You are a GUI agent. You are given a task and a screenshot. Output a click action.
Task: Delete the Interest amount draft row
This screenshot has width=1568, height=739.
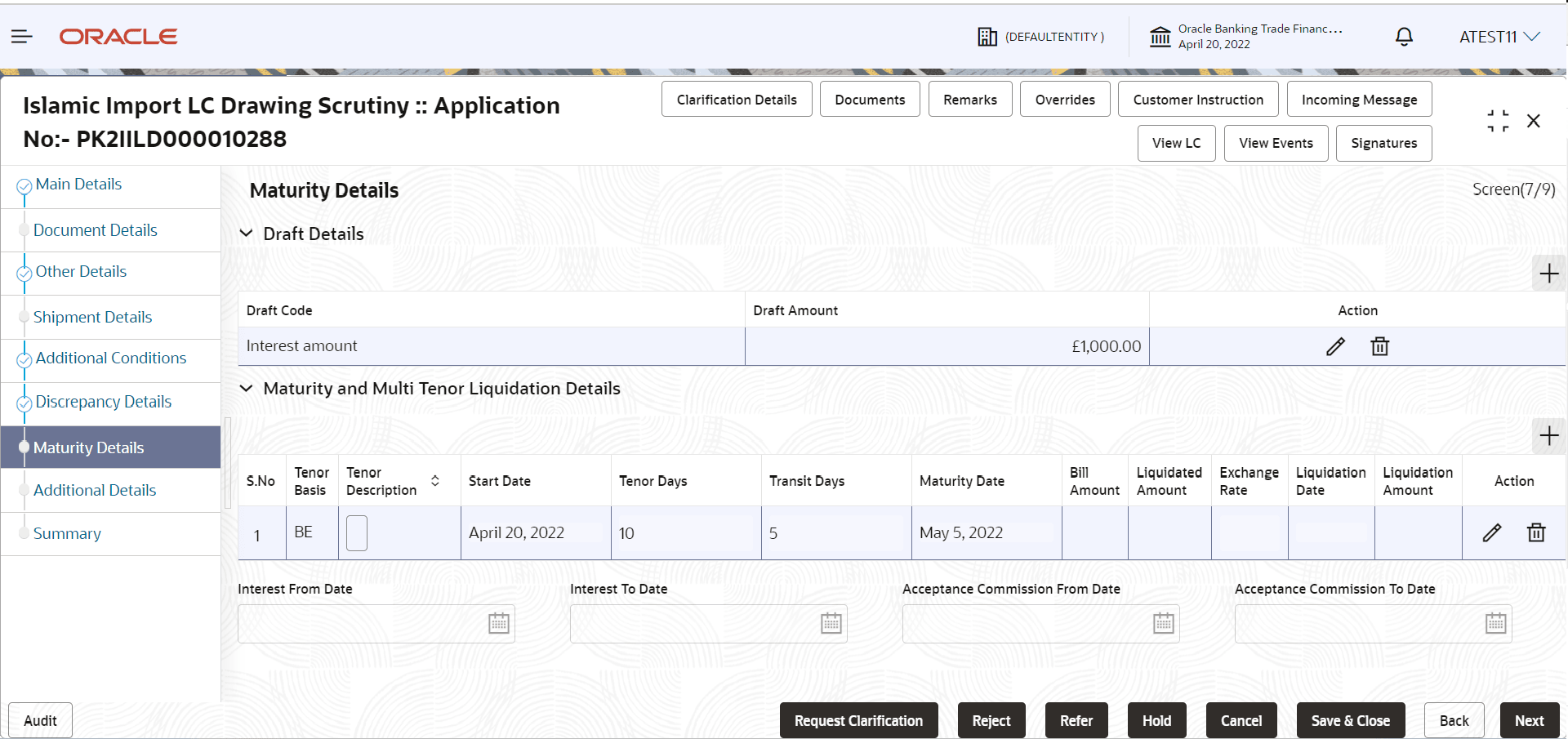(x=1379, y=346)
